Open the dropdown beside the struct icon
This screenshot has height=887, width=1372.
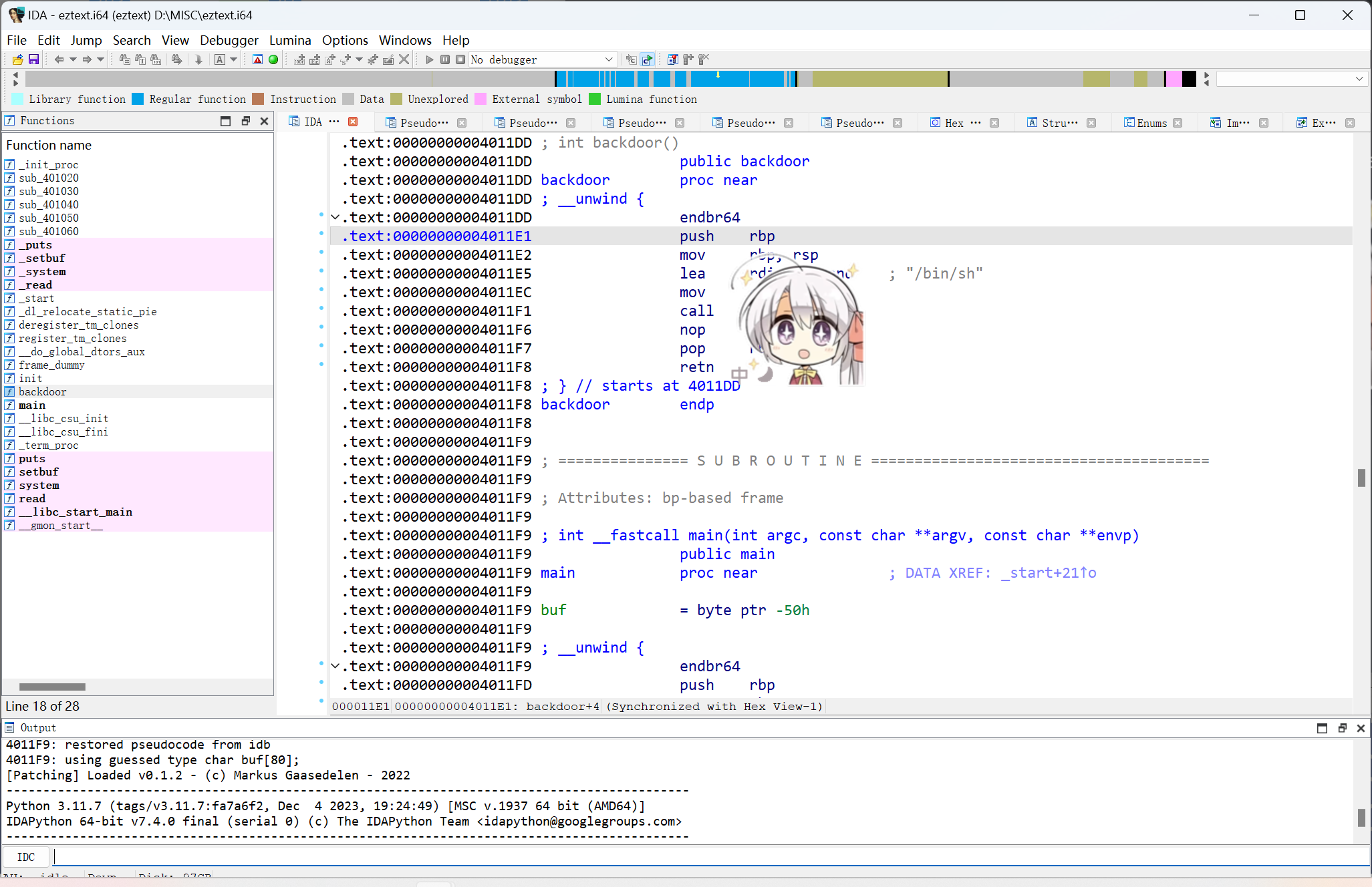(x=360, y=59)
